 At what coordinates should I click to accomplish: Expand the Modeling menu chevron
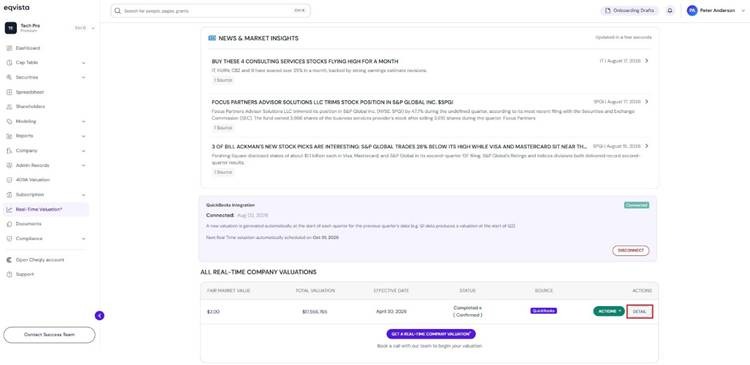coord(84,122)
